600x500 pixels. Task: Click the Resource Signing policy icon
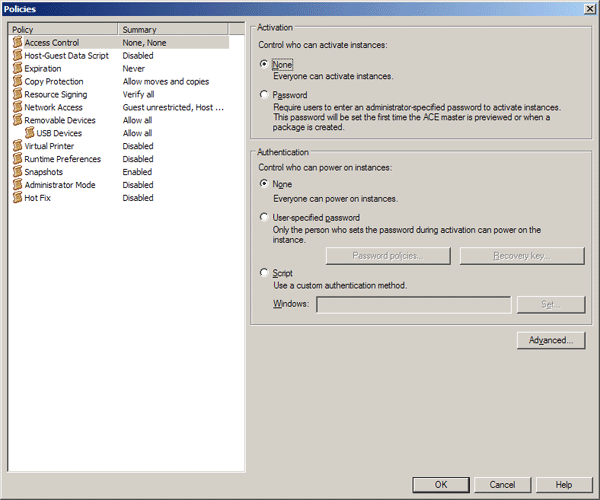[17, 95]
